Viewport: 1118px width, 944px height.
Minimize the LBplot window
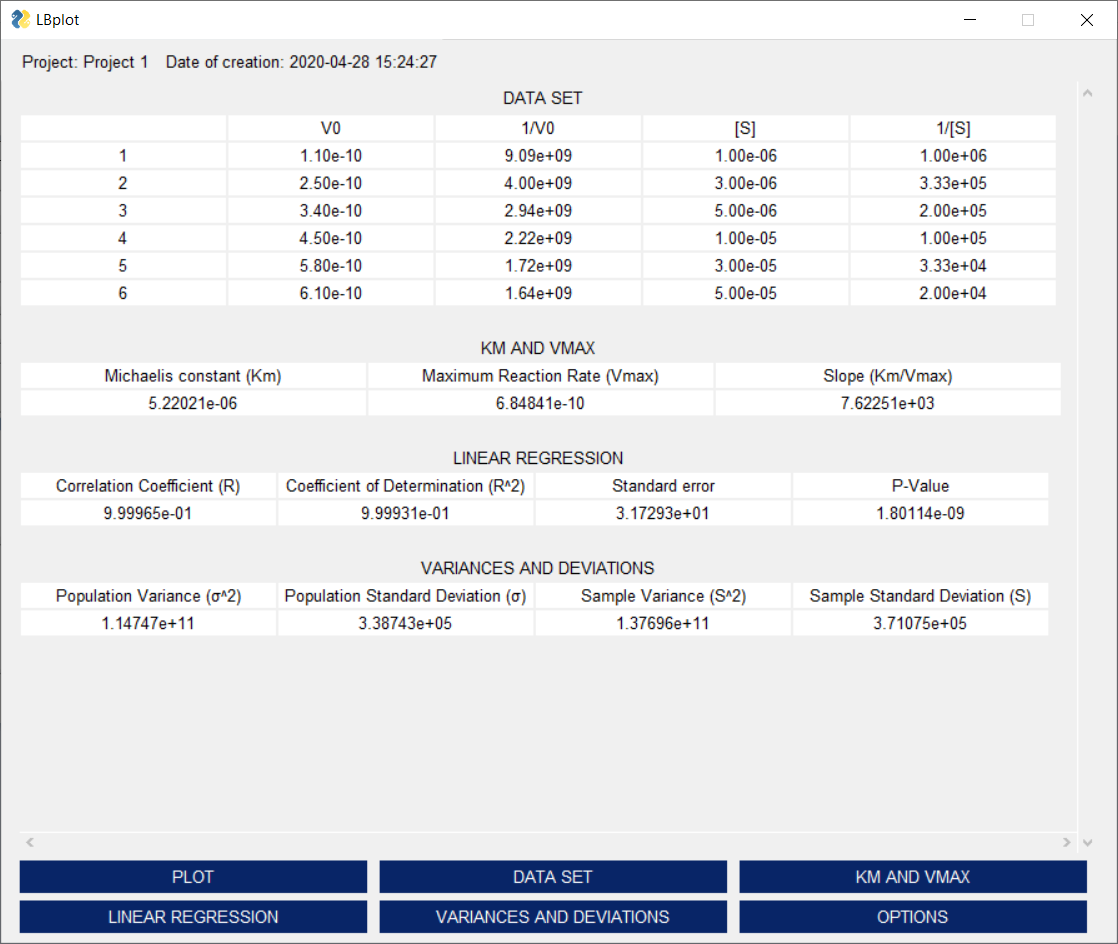click(970, 19)
